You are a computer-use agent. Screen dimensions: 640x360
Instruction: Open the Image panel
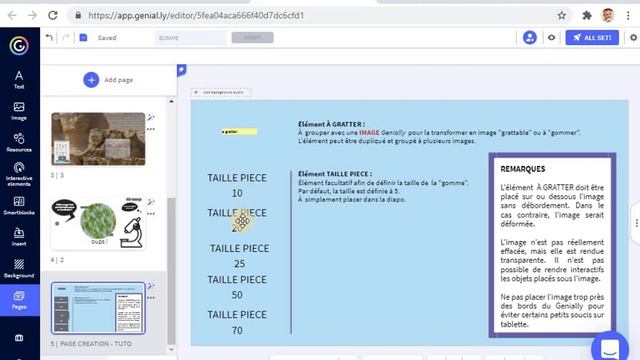(x=19, y=111)
